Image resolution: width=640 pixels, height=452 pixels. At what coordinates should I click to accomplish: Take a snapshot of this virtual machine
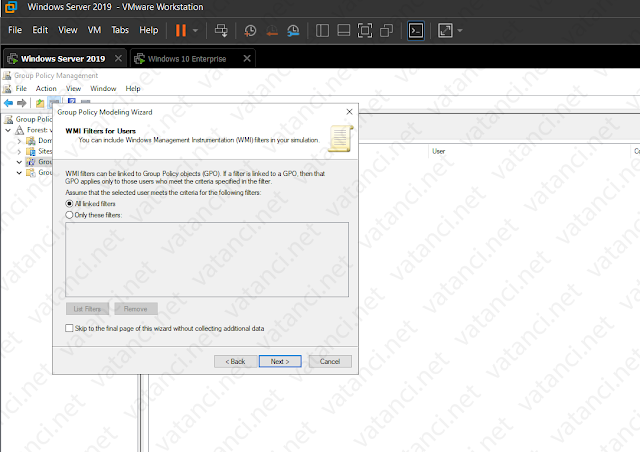[250, 30]
